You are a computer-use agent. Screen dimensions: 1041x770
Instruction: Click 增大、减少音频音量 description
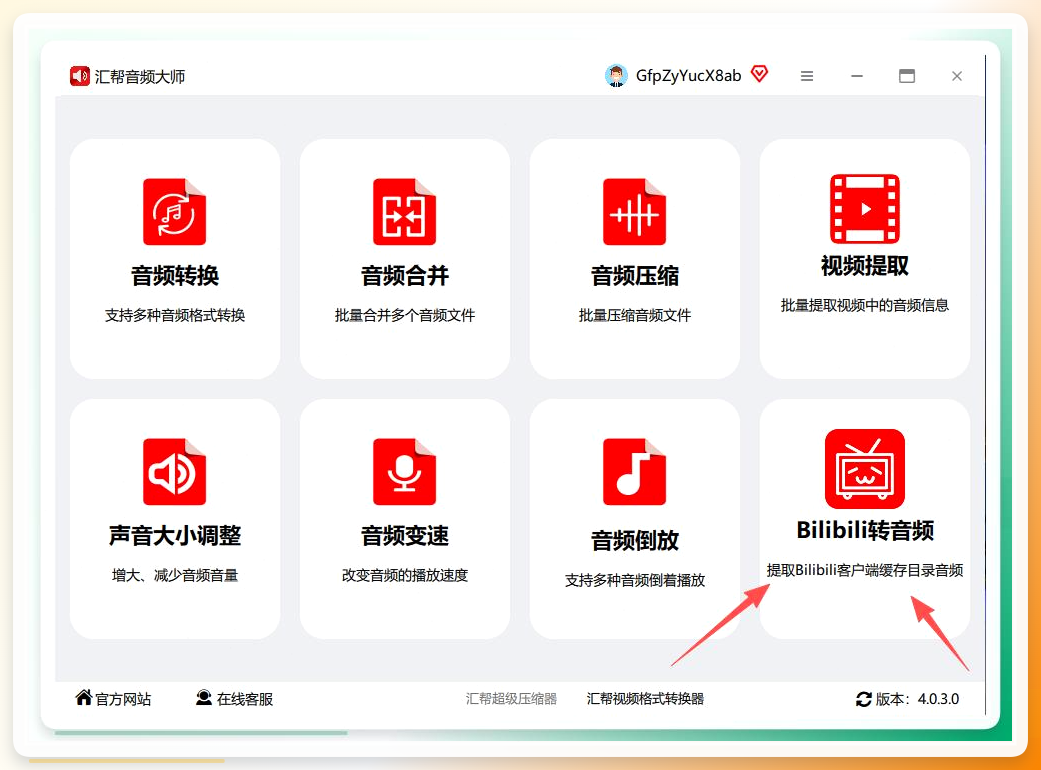175,576
